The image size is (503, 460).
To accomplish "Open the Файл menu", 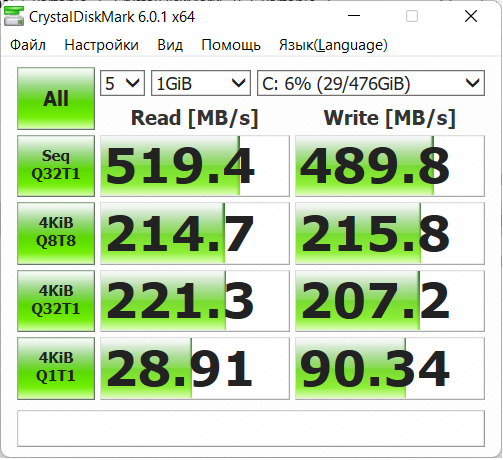I will pyautogui.click(x=28, y=45).
